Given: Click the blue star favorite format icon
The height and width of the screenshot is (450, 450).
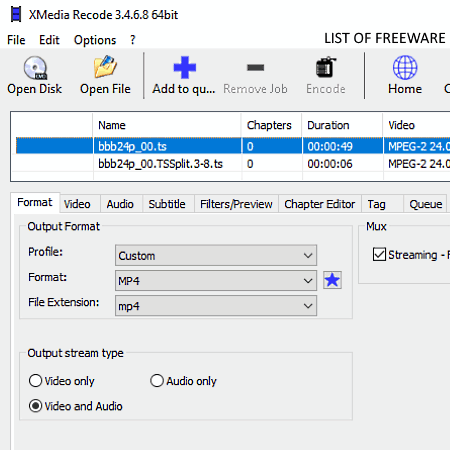Looking at the screenshot, I should [332, 280].
